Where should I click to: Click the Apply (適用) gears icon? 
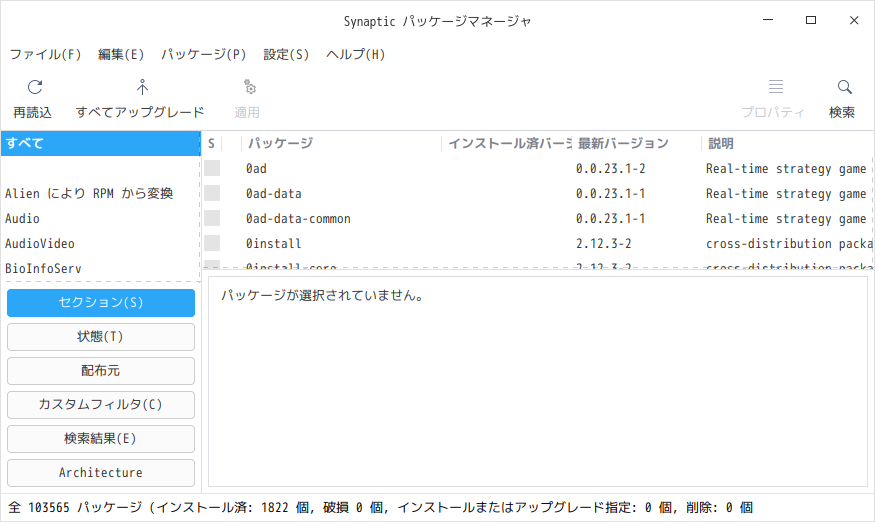coord(249,87)
